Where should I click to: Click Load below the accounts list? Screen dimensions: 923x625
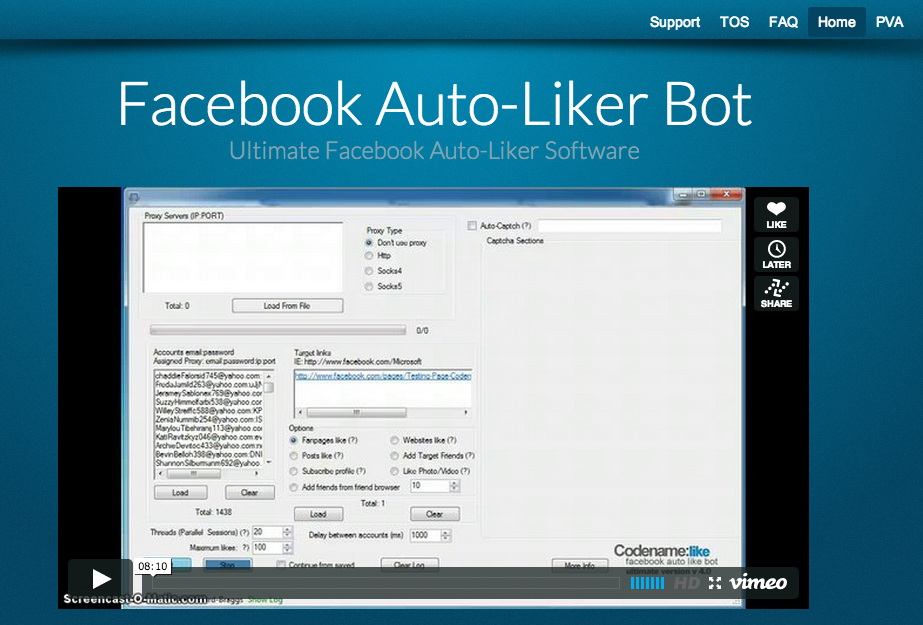(181, 493)
